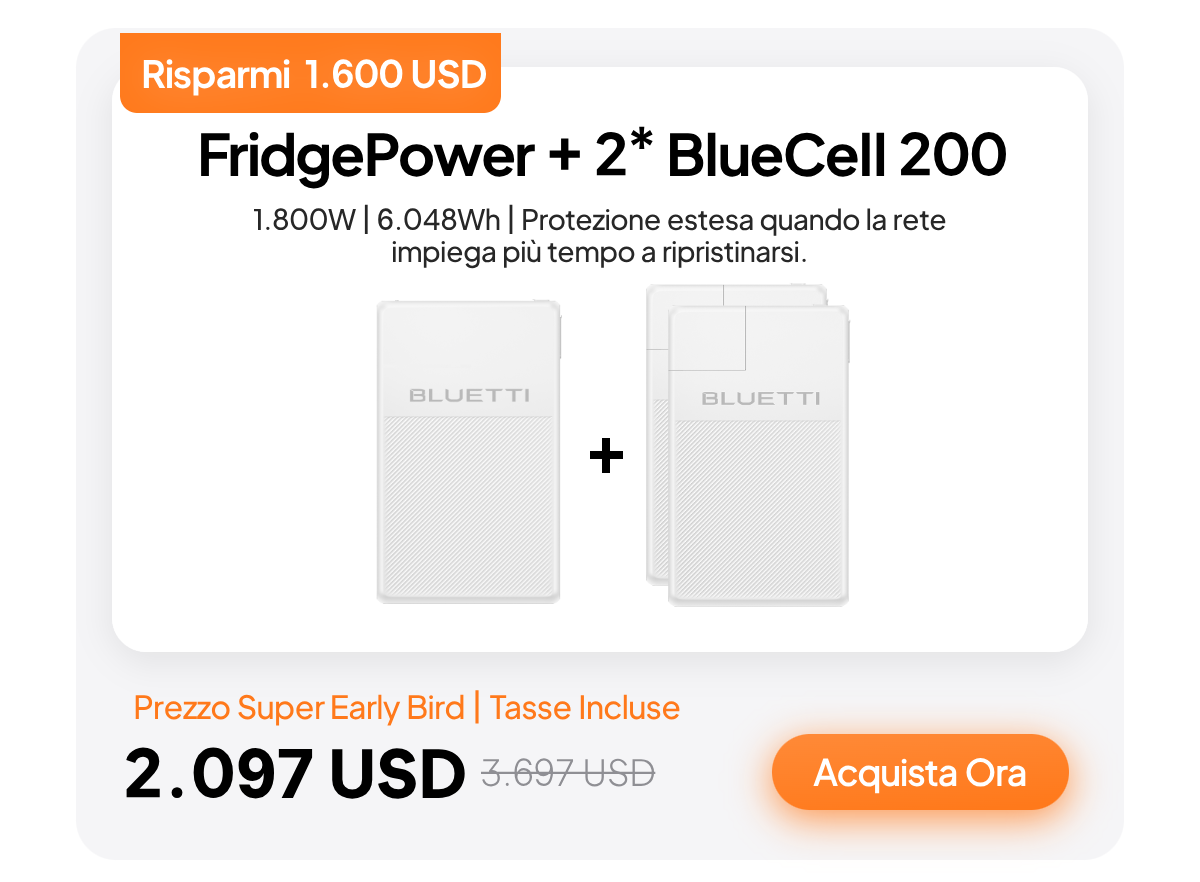Open the FridgePower + 2* BlueCell 200 title
1200x882 pixels.
pos(601,156)
